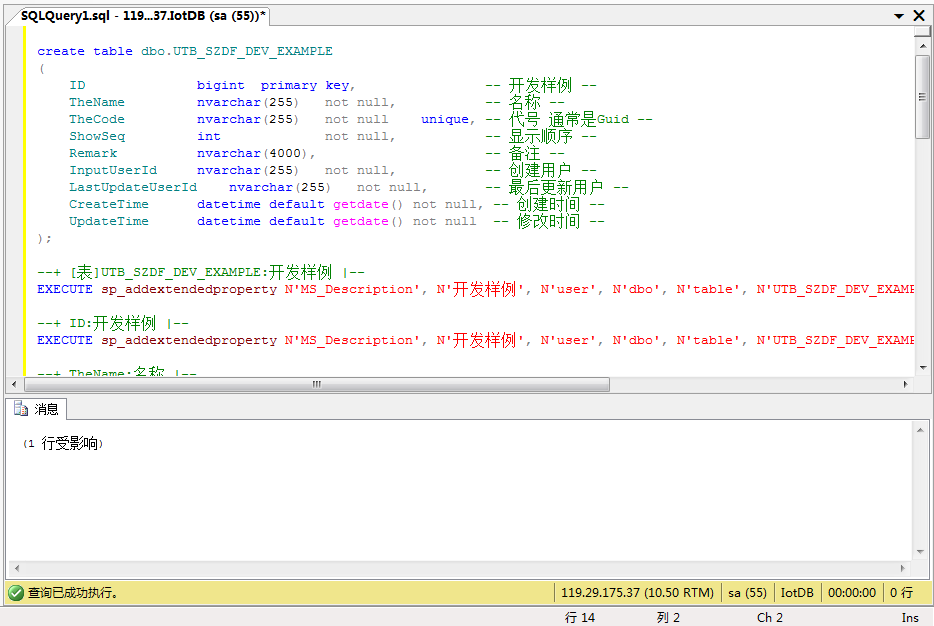Image resolution: width=934 pixels, height=626 pixels.
Task: Click messages pane scroll down arrow
Action: 920,552
